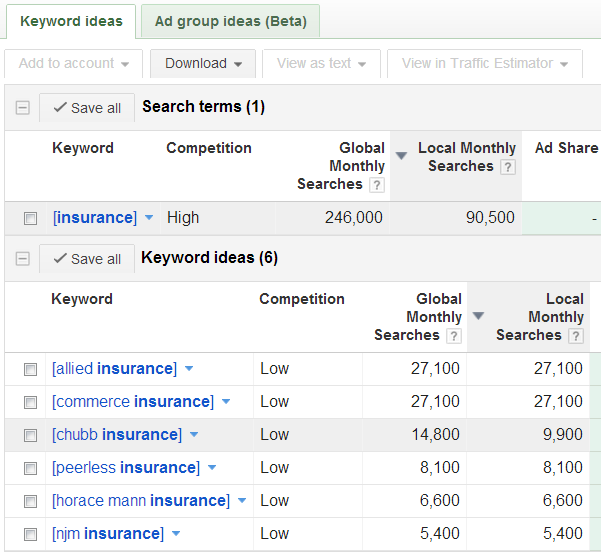Screen dimensions: 601x558
Task: Sort by Competition column in Search terms
Action: point(209,148)
